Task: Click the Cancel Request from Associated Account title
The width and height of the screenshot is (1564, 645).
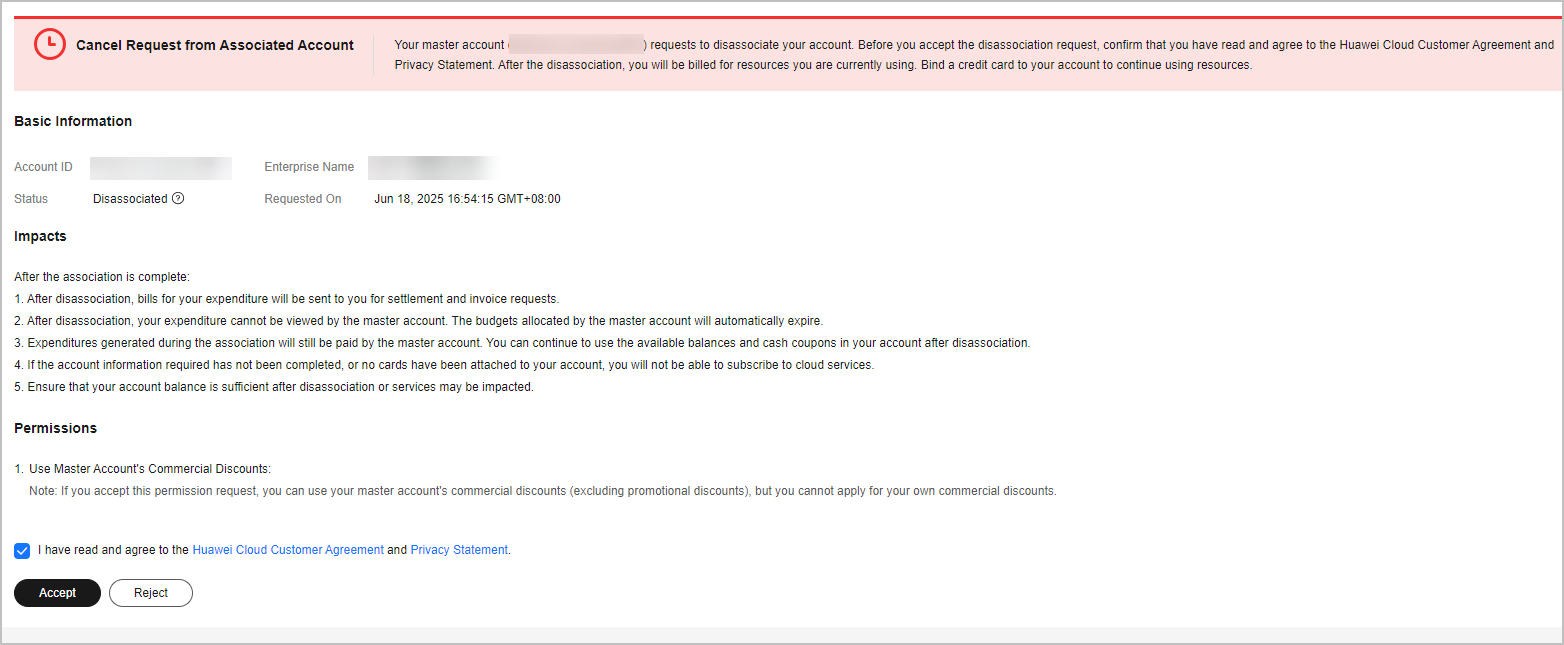Action: [215, 45]
